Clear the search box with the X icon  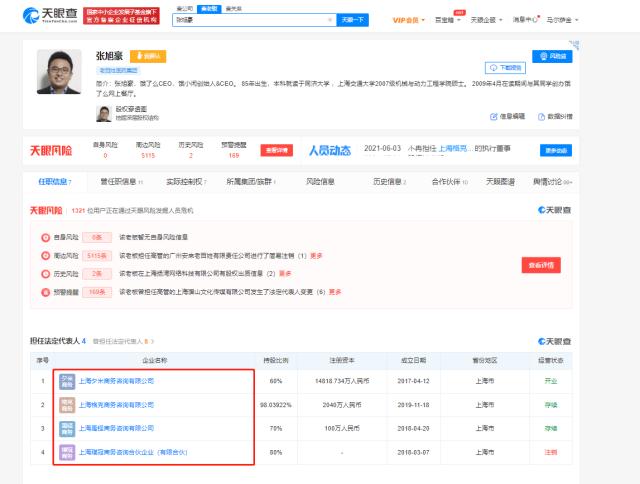coord(330,20)
